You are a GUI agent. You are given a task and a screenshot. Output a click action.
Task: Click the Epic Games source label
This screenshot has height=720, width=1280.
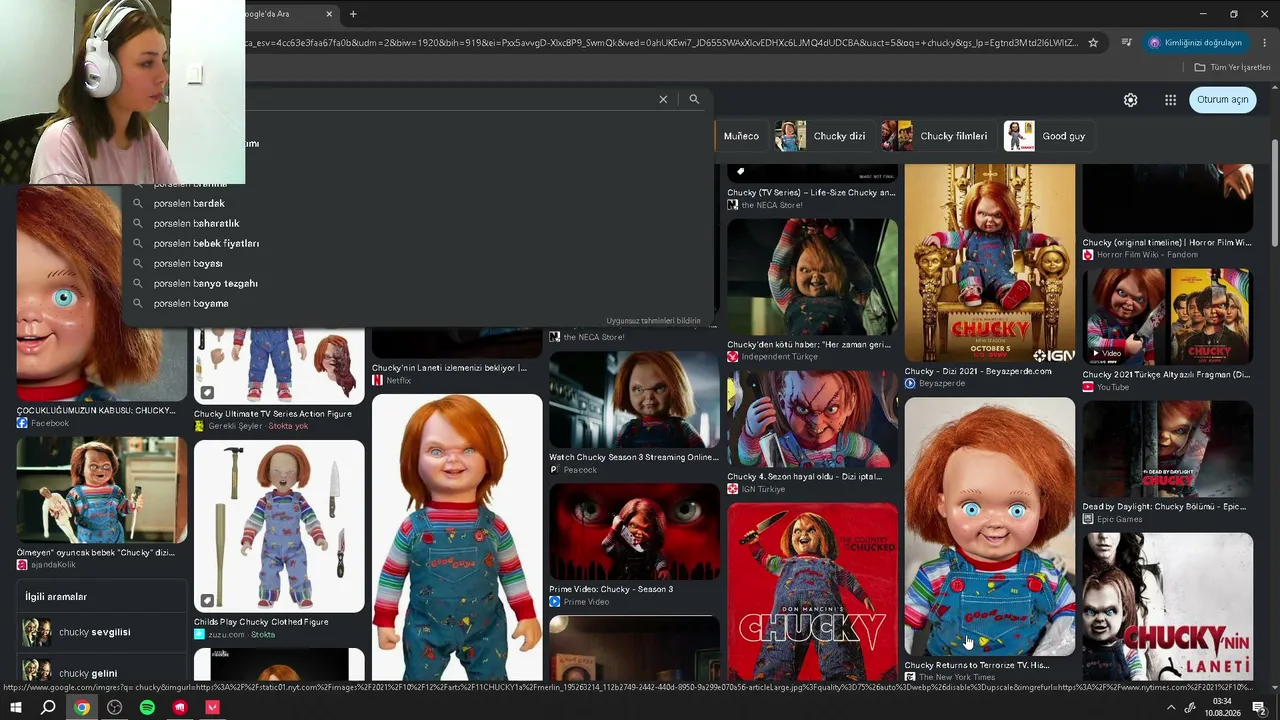1119,519
